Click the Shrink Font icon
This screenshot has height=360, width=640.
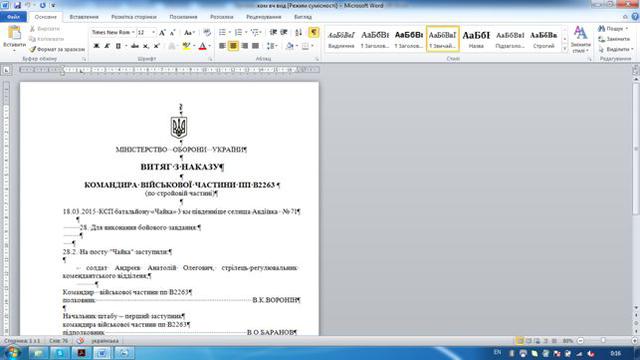172,33
